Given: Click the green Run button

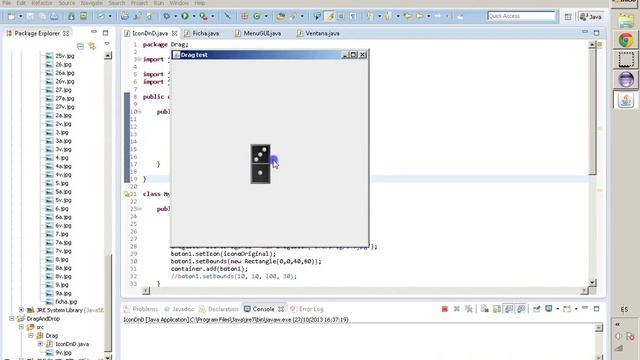Looking at the screenshot, I should click(x=185, y=16).
